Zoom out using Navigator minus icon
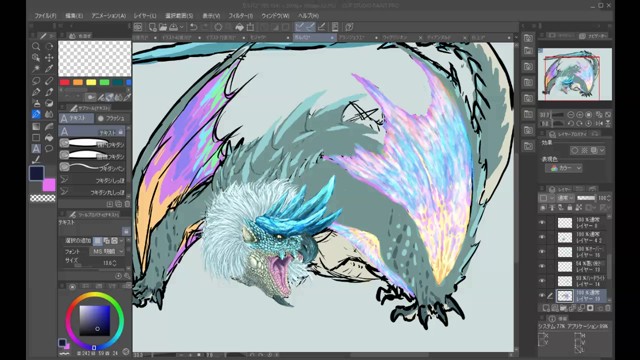This screenshot has height=360, width=640. [x=571, y=115]
